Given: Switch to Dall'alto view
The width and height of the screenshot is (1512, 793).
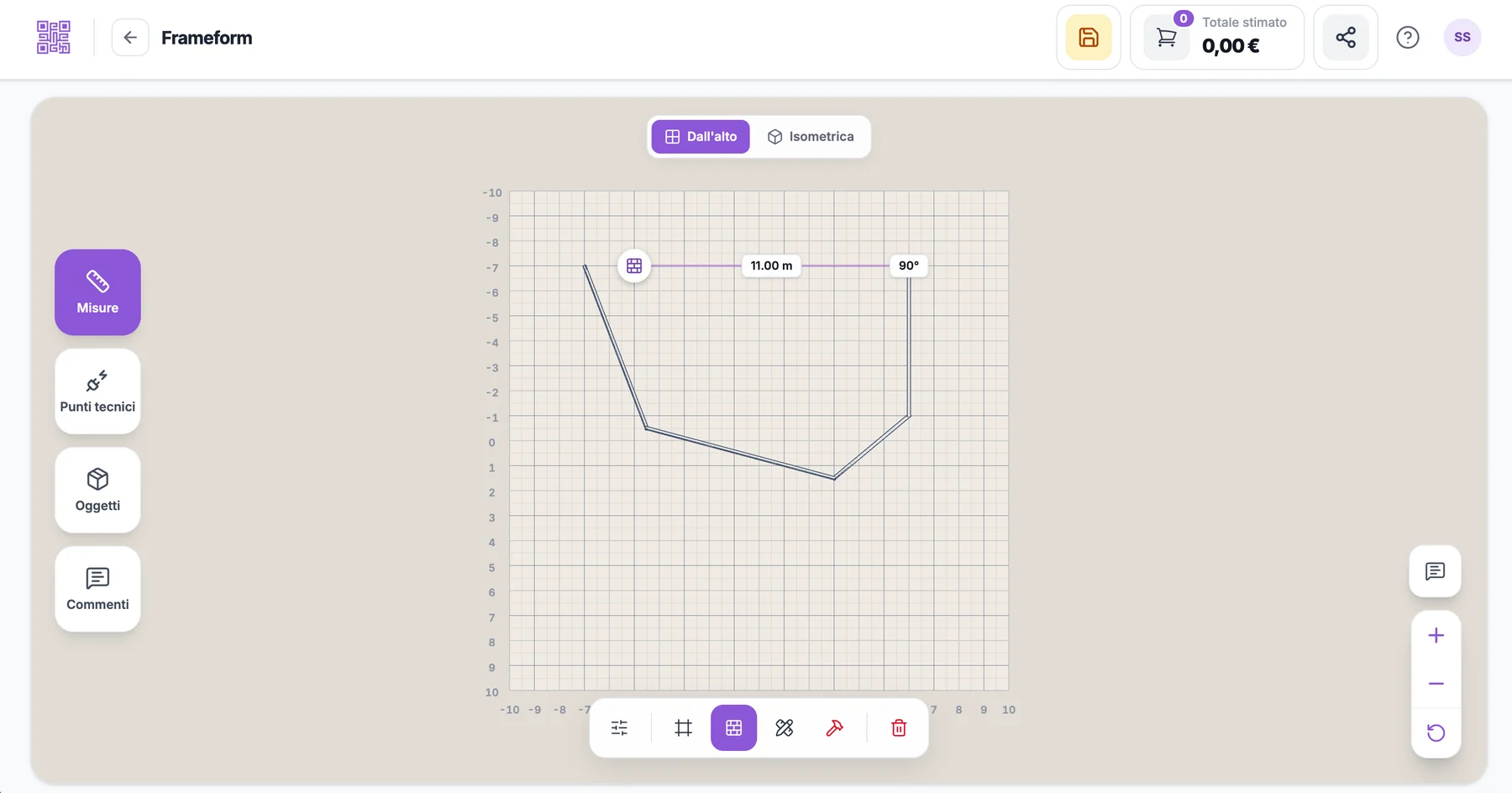Looking at the screenshot, I should (701, 137).
